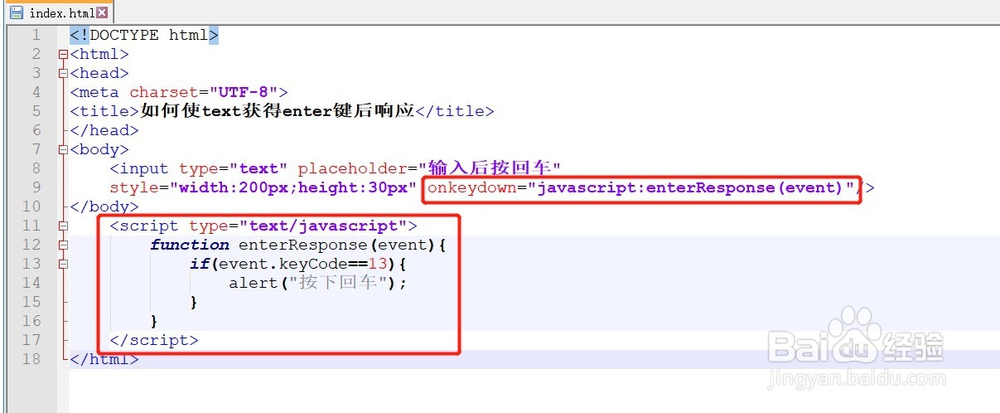Click the onkeydown attribute name
This screenshot has height=413, width=1000.
pyautogui.click(x=471, y=188)
